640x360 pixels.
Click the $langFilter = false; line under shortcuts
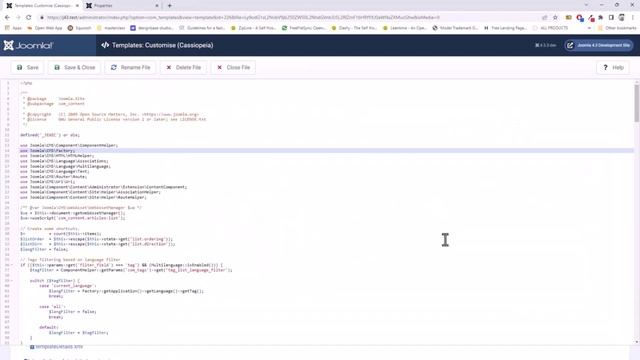tap(44, 249)
